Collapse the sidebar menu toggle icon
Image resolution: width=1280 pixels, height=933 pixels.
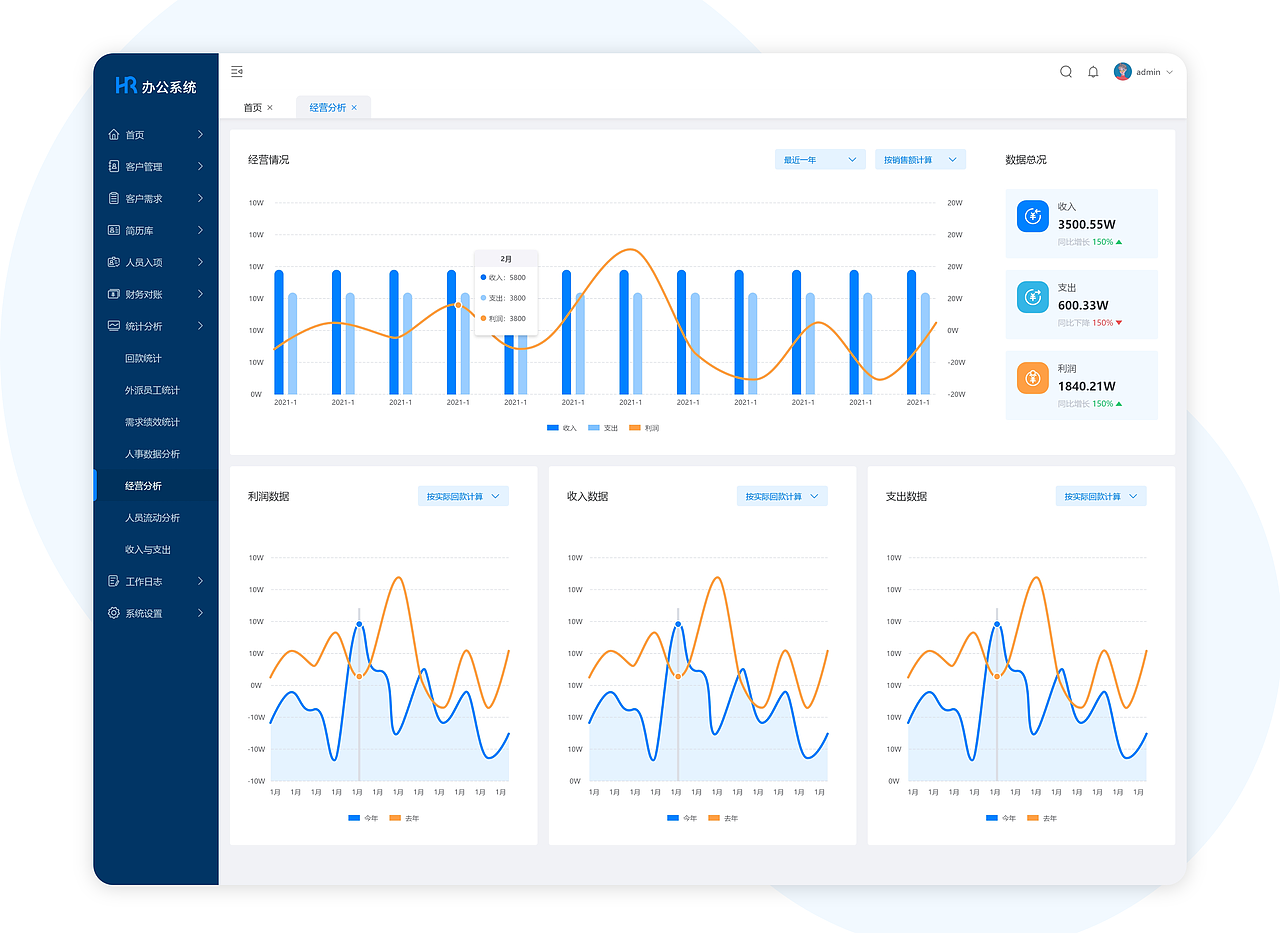point(237,71)
